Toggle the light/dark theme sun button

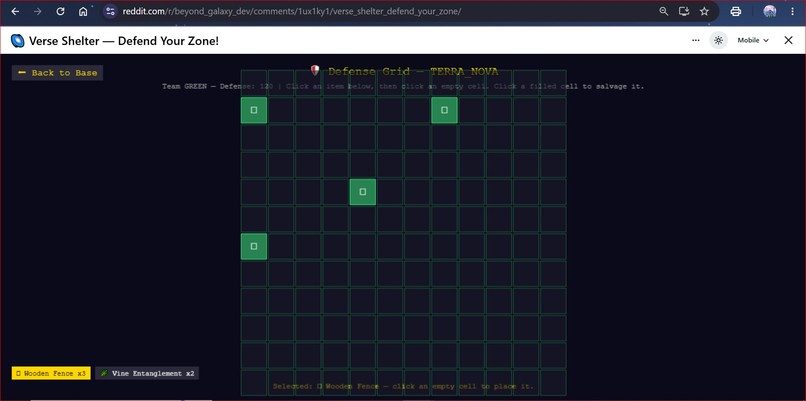pos(719,40)
